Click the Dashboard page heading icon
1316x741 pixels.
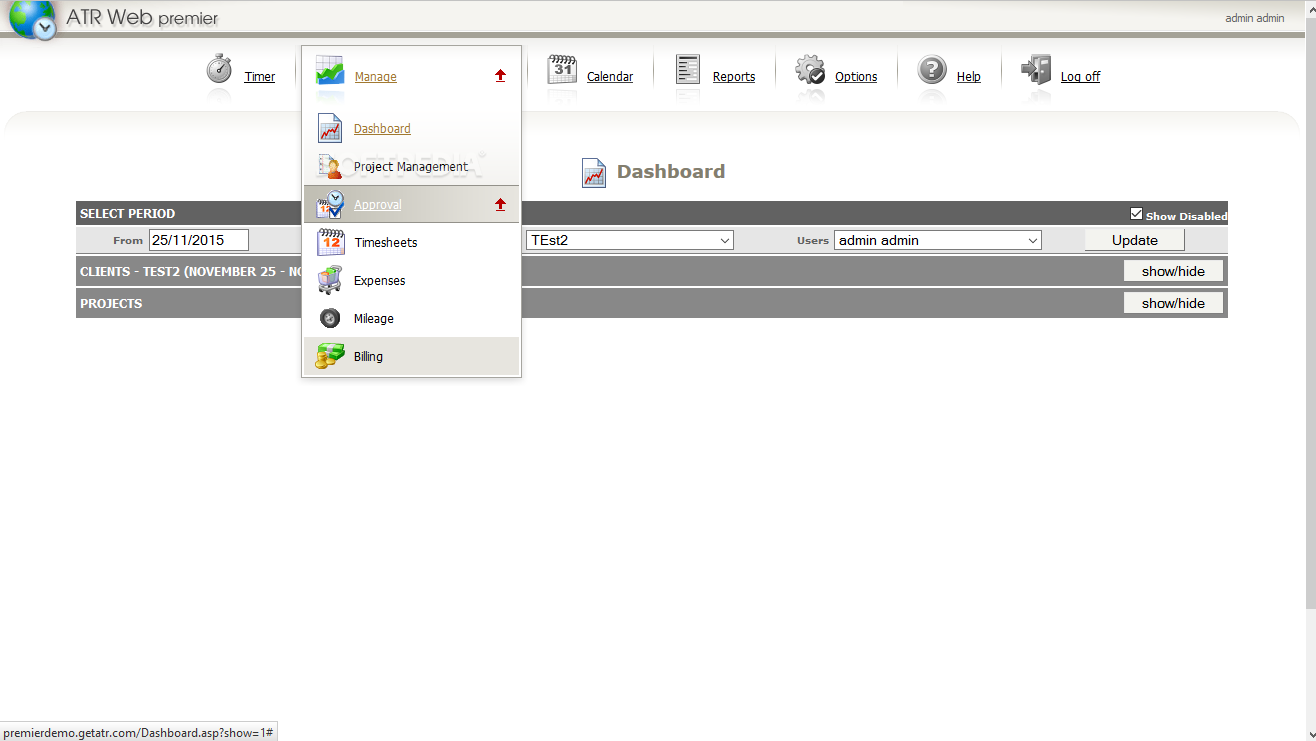594,172
